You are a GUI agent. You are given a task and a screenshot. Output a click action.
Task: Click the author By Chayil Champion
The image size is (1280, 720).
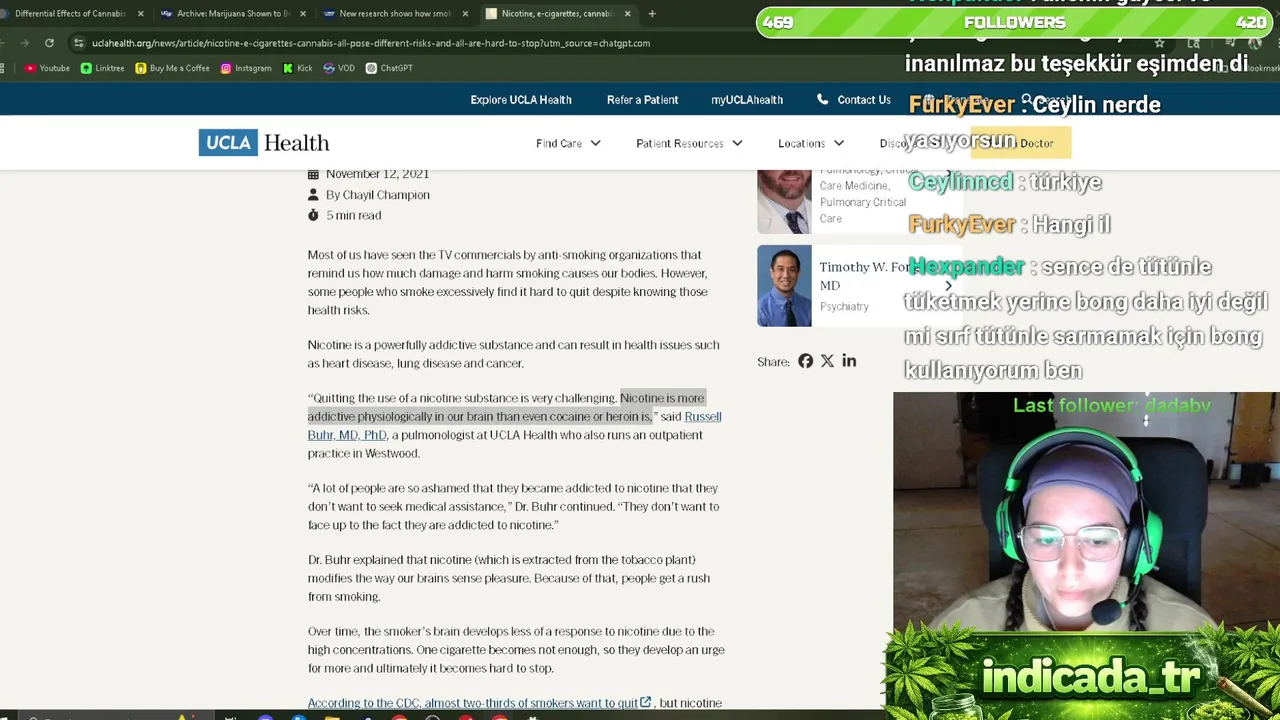coord(378,195)
